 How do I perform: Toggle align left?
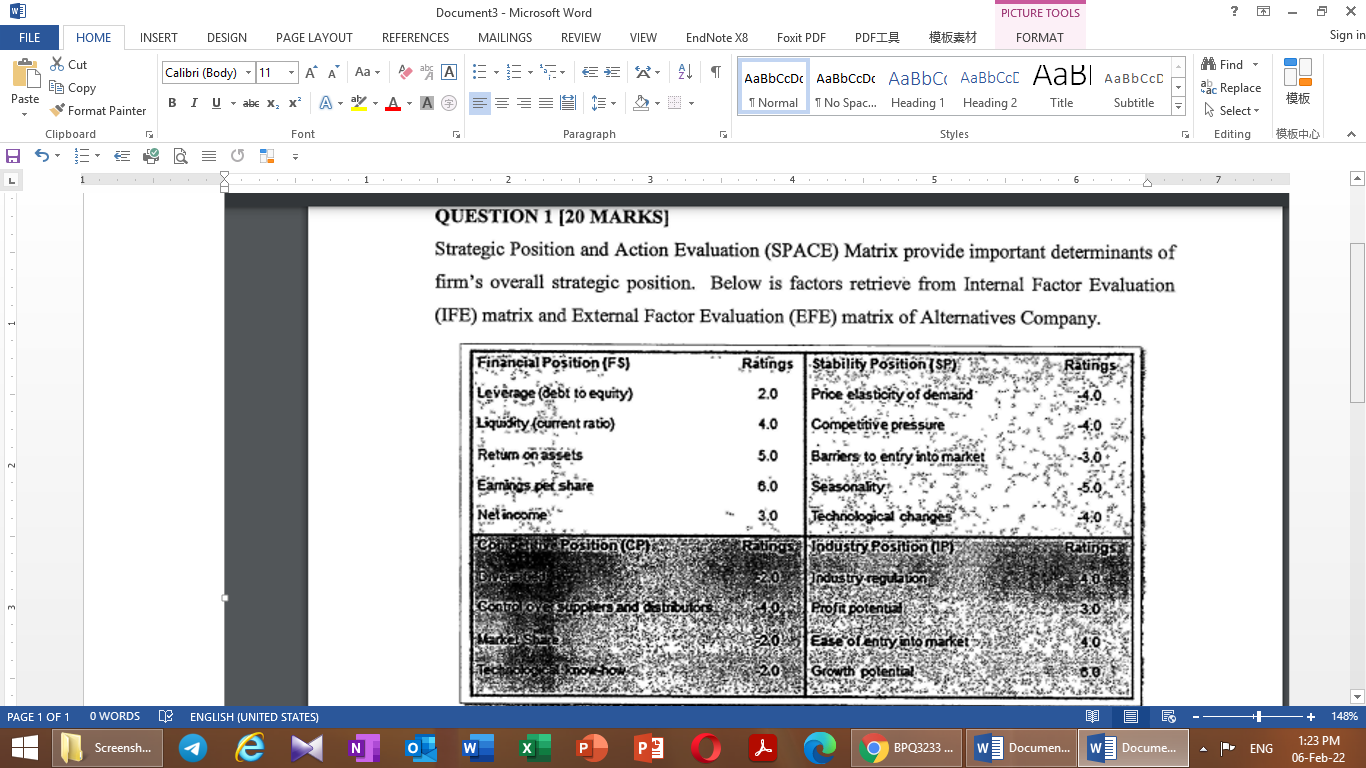[x=480, y=103]
